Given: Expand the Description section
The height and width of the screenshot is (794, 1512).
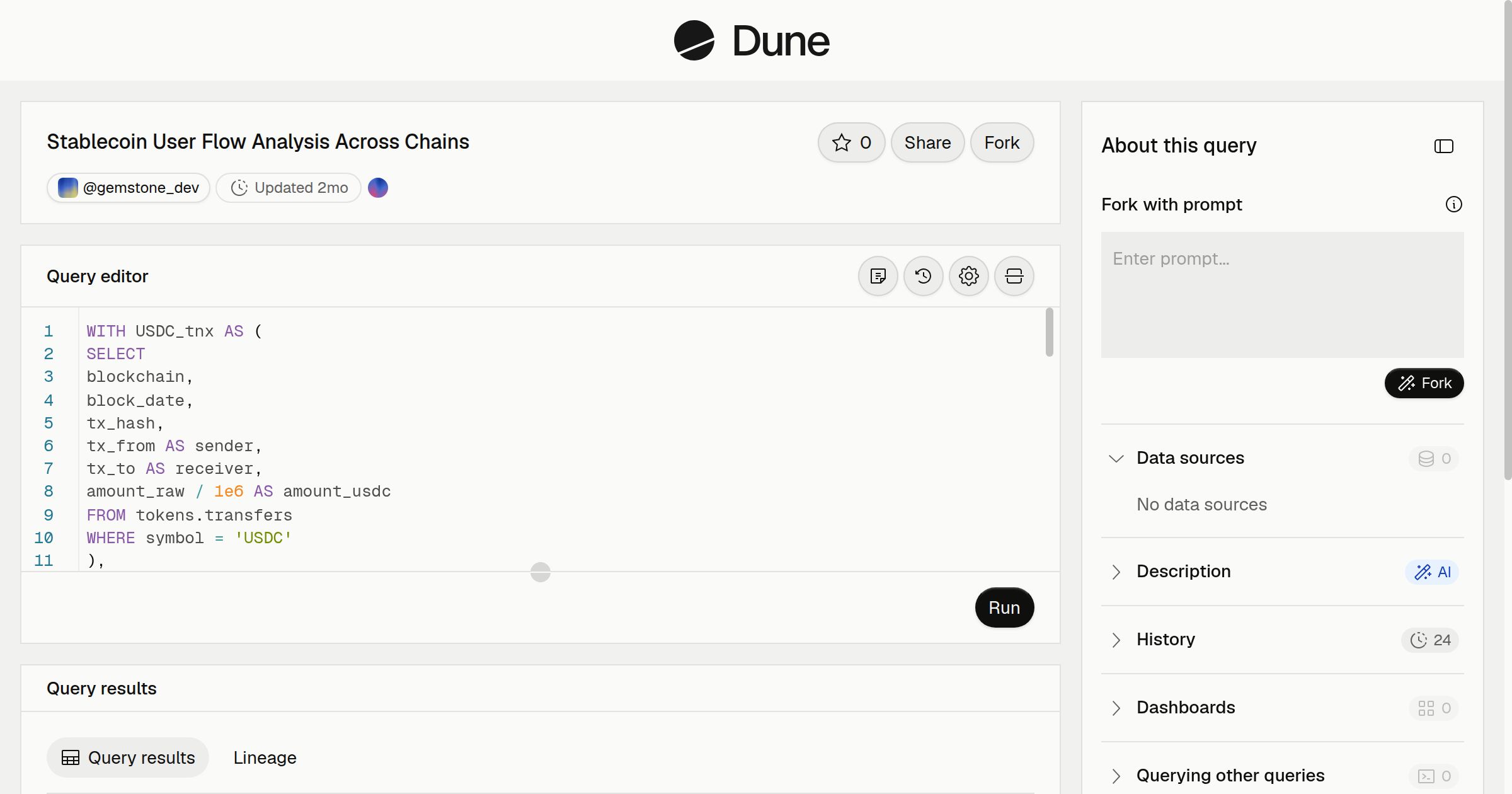Looking at the screenshot, I should click(1116, 572).
